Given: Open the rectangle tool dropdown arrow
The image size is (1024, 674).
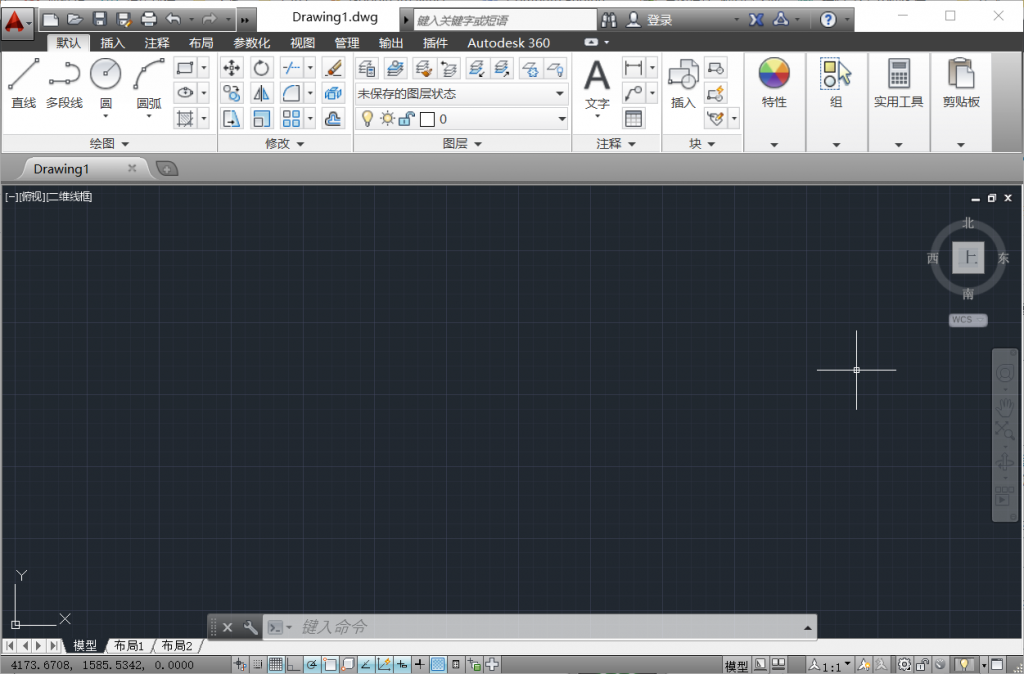Looking at the screenshot, I should [204, 68].
